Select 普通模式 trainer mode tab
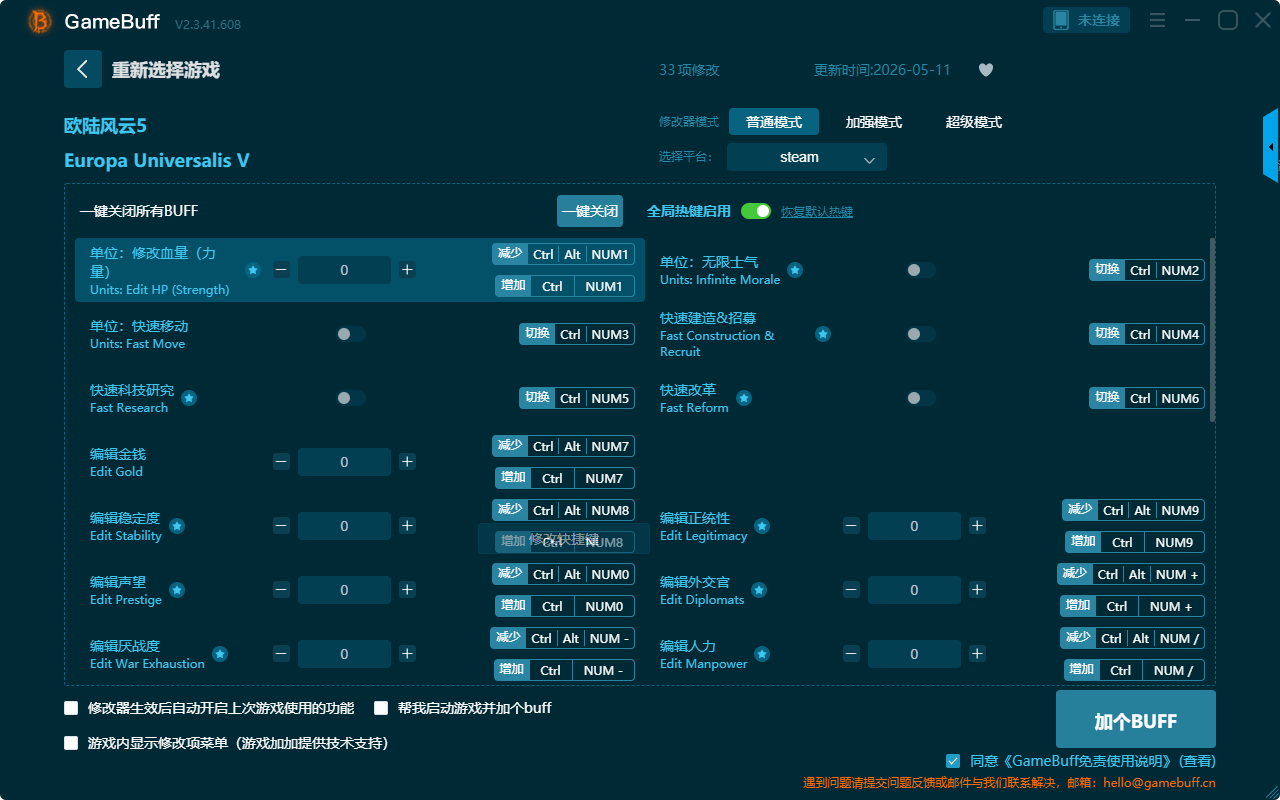This screenshot has width=1280, height=800. (774, 122)
